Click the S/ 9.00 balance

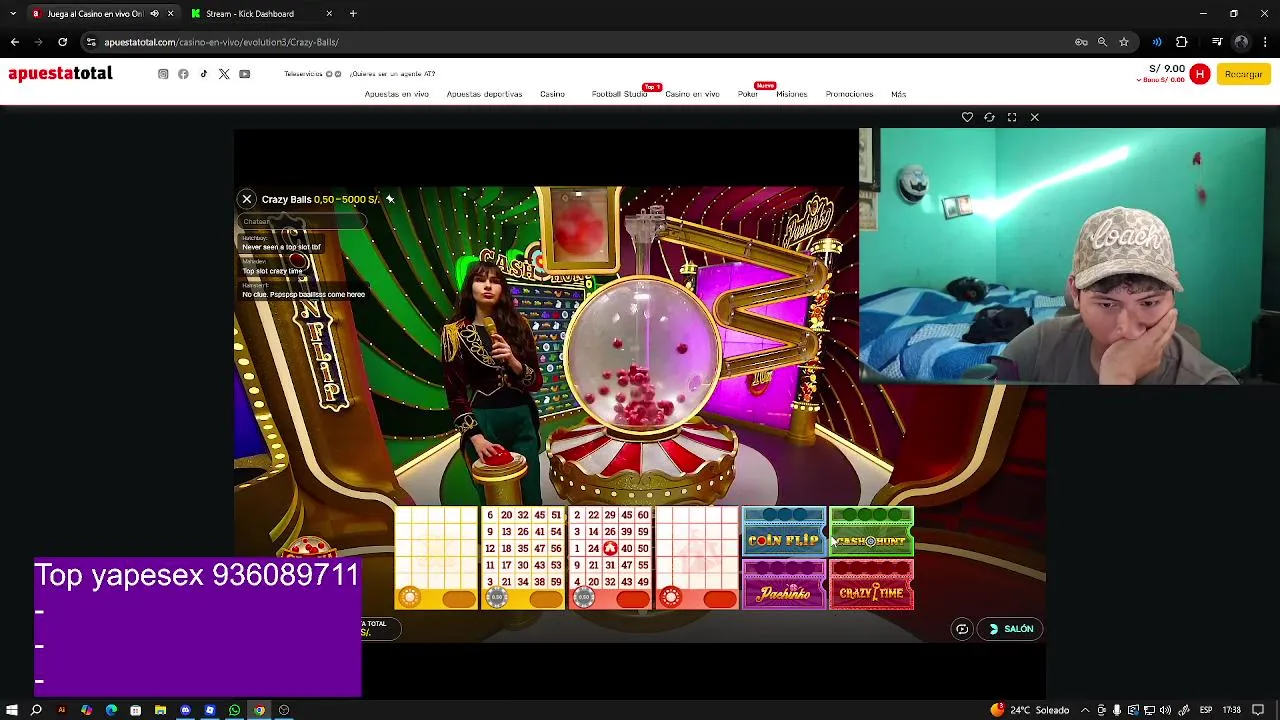pyautogui.click(x=1167, y=69)
